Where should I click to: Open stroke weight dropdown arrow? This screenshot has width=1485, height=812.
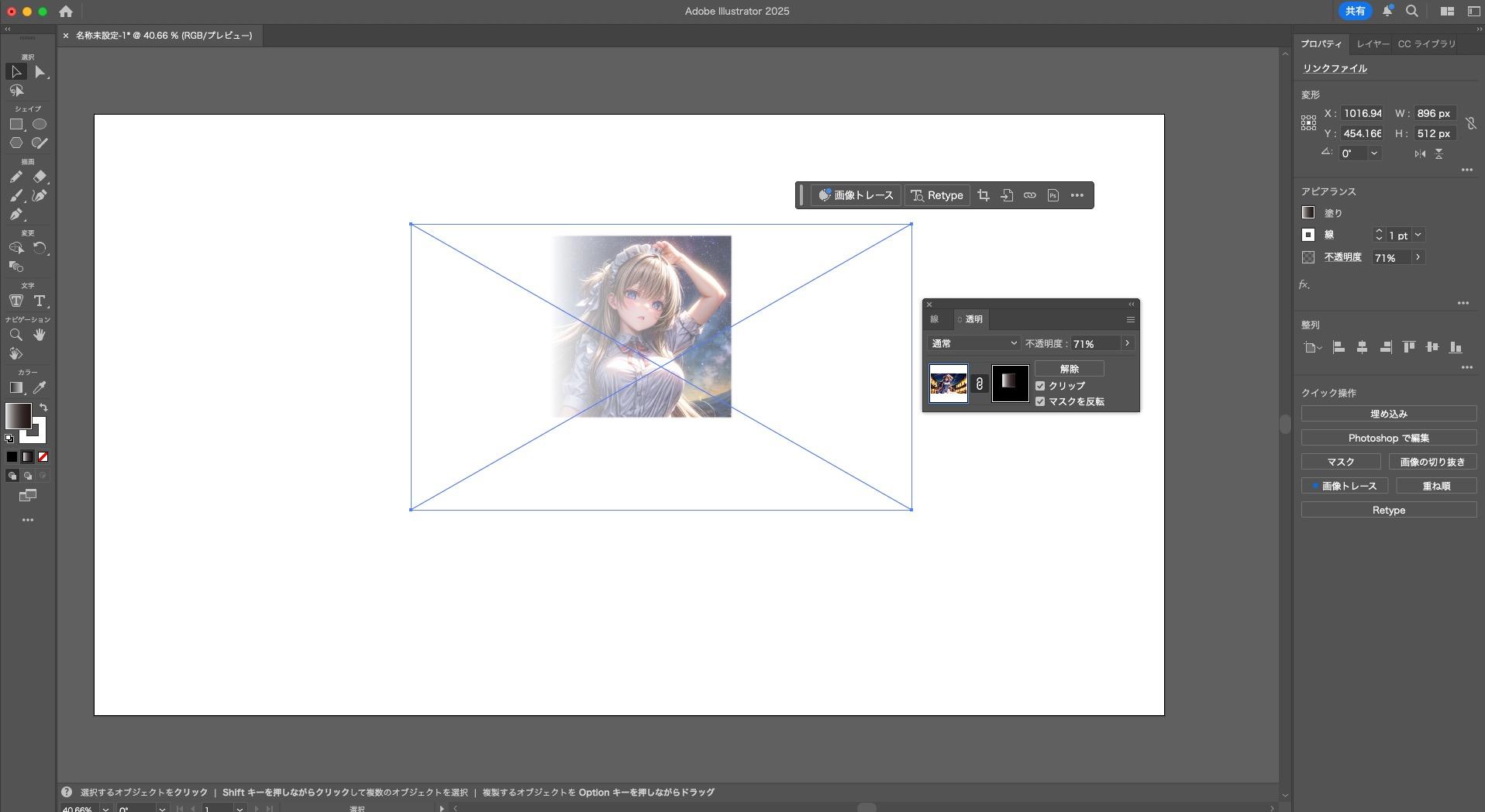[1418, 235]
